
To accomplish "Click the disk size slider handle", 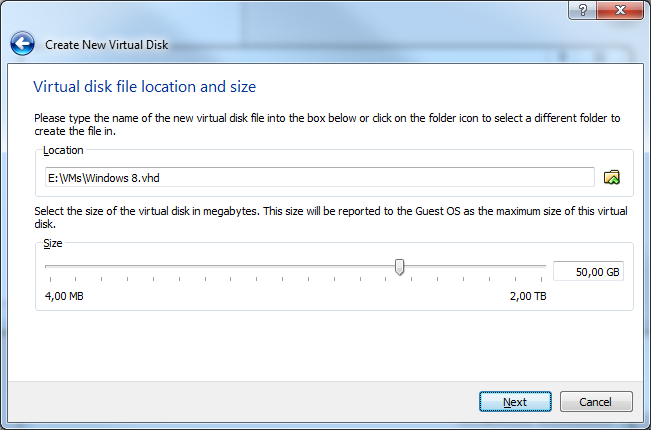I will pyautogui.click(x=399, y=267).
